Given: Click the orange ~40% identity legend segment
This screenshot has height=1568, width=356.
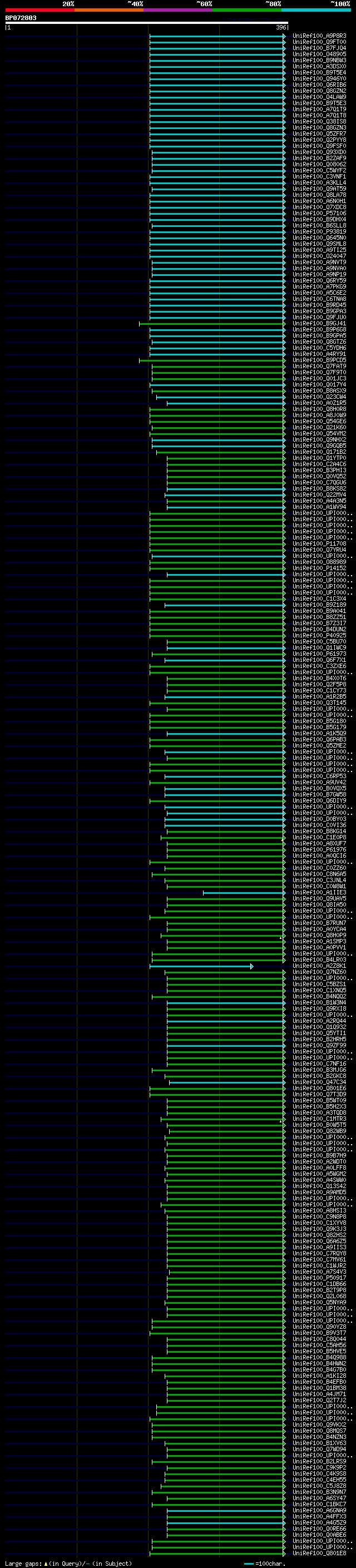Looking at the screenshot, I should point(109,11).
